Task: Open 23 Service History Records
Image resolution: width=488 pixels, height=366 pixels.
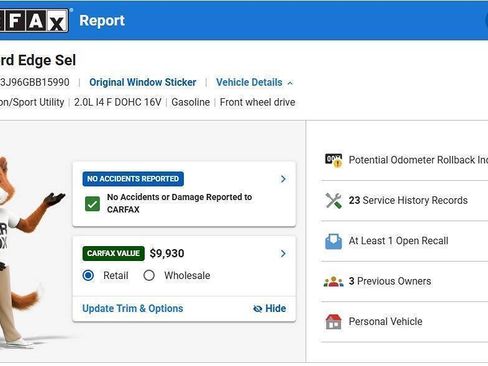Action: (x=404, y=201)
